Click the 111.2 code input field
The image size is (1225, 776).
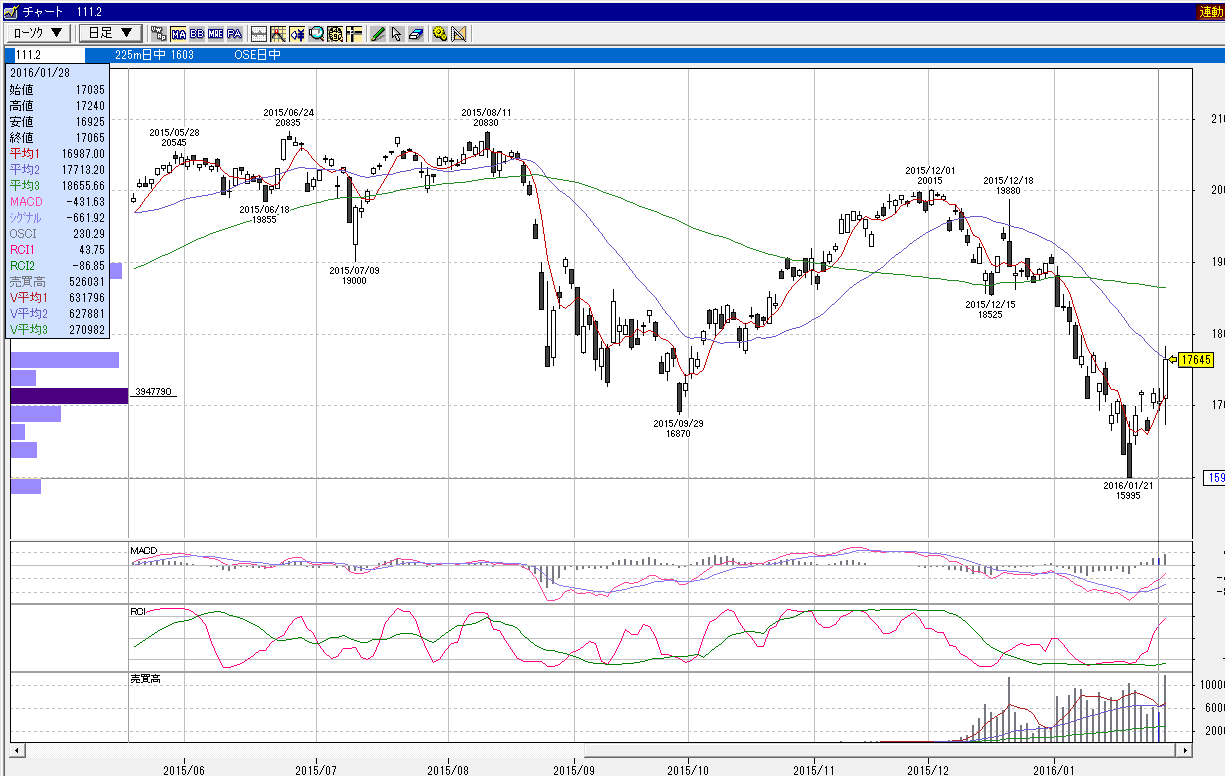[x=49, y=55]
